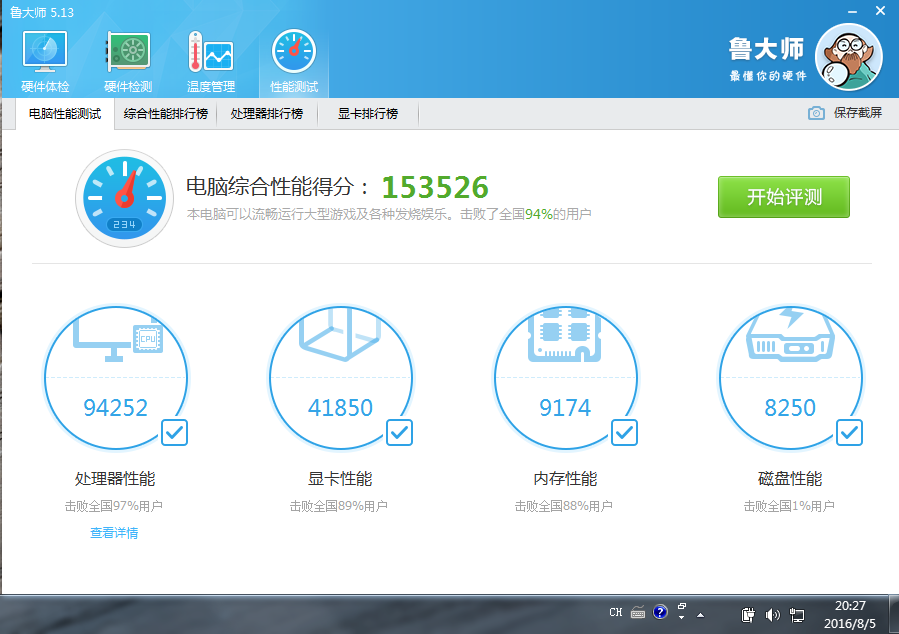The width and height of the screenshot is (899, 634).
Task: Click the 显卡性能 label
Action: [341, 479]
